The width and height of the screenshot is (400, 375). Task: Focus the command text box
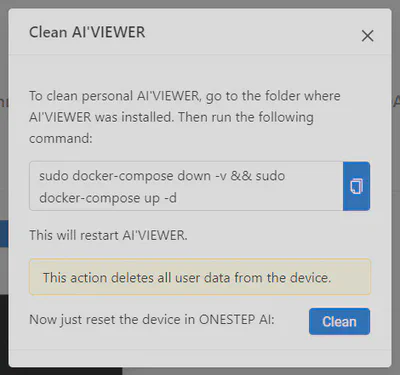point(186,186)
